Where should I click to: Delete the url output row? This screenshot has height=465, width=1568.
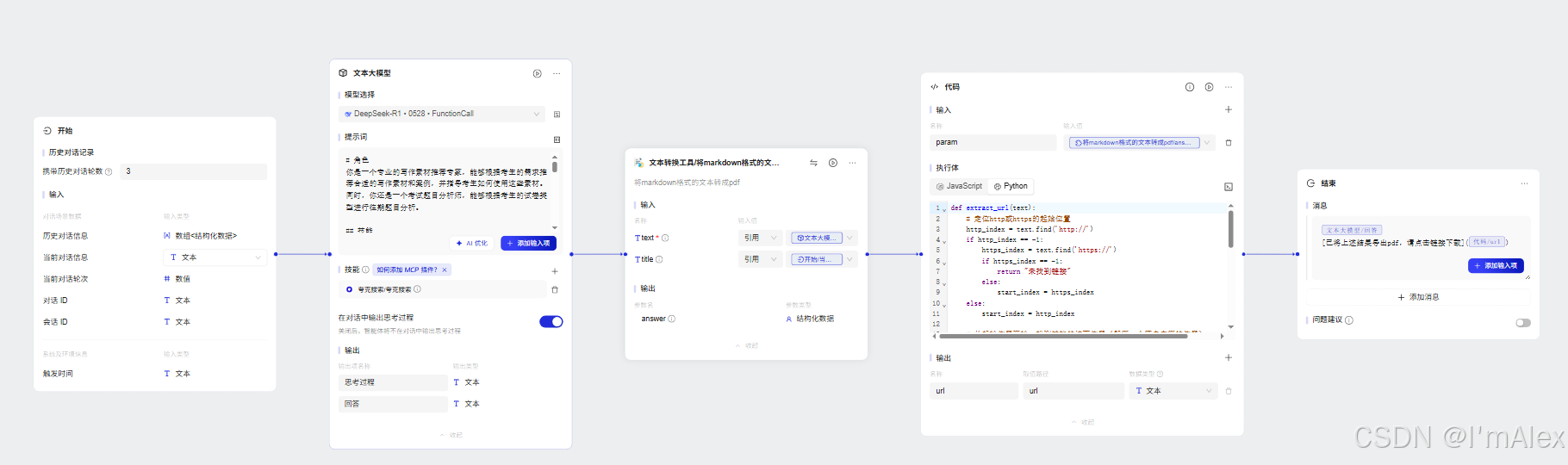point(1229,391)
